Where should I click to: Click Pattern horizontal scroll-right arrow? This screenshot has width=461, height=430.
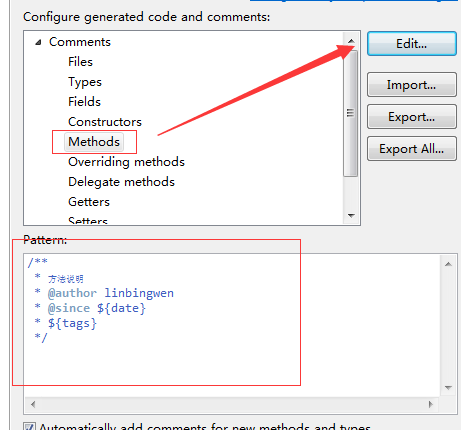431,404
